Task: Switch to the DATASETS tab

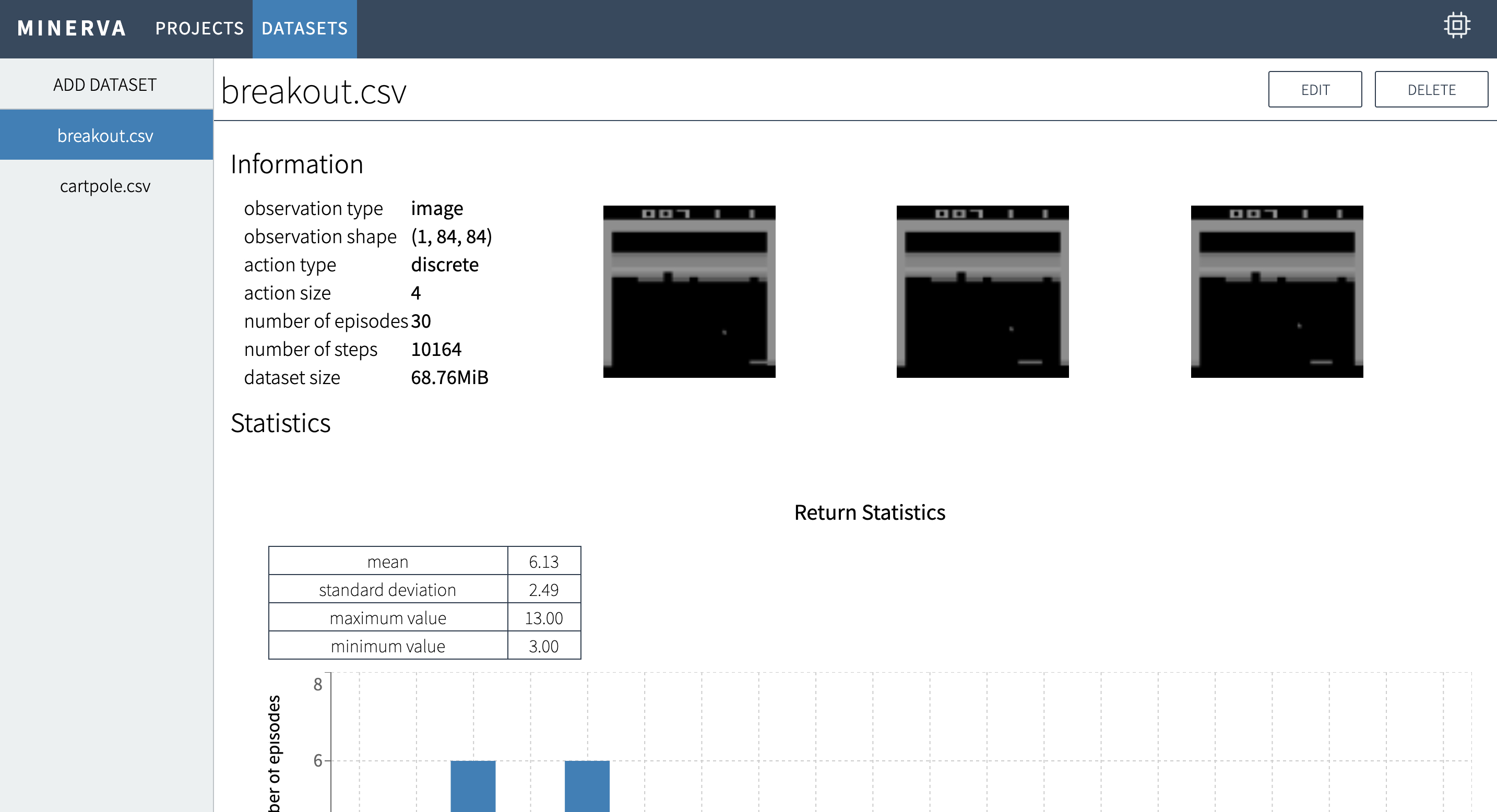Action: tap(304, 29)
